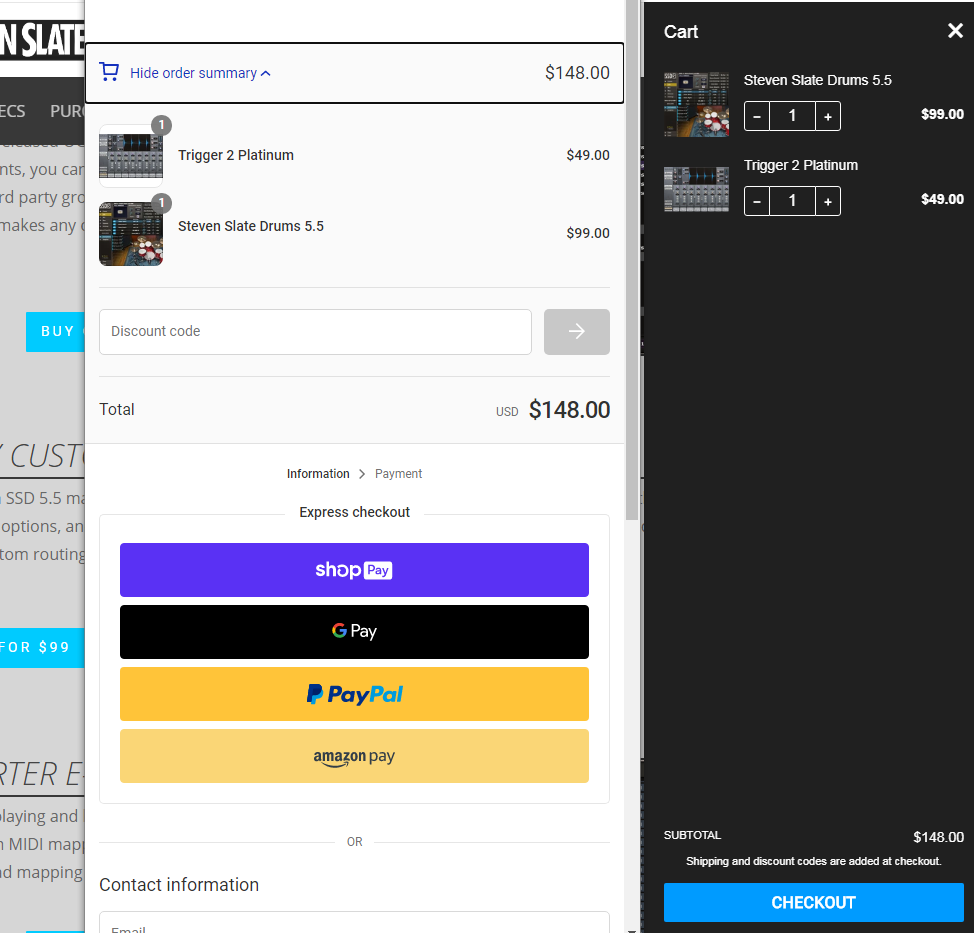The height and width of the screenshot is (933, 974).
Task: Click the blue CHECKOUT button
Action: click(x=814, y=903)
